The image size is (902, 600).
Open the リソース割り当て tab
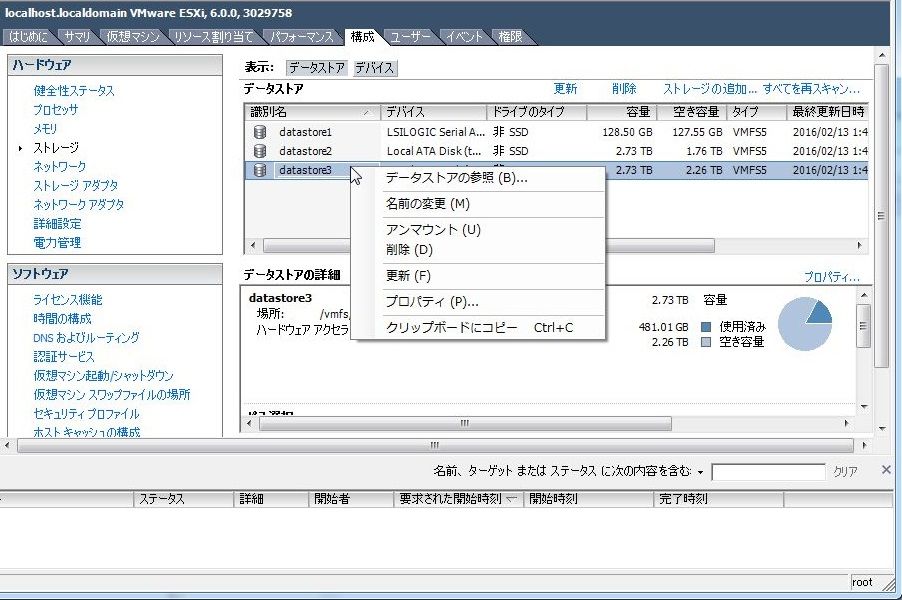pyautogui.click(x=213, y=36)
